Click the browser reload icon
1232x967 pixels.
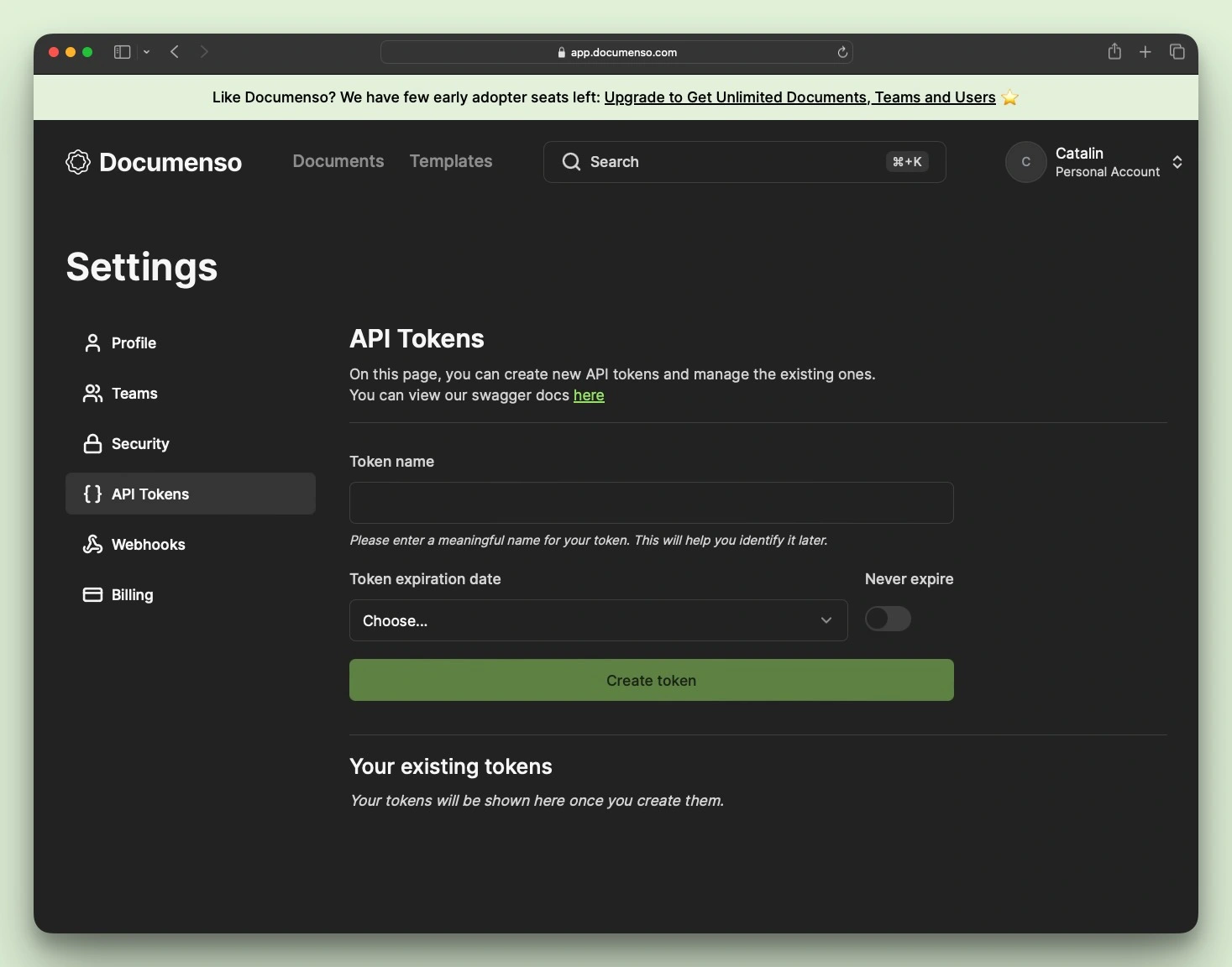tap(842, 52)
